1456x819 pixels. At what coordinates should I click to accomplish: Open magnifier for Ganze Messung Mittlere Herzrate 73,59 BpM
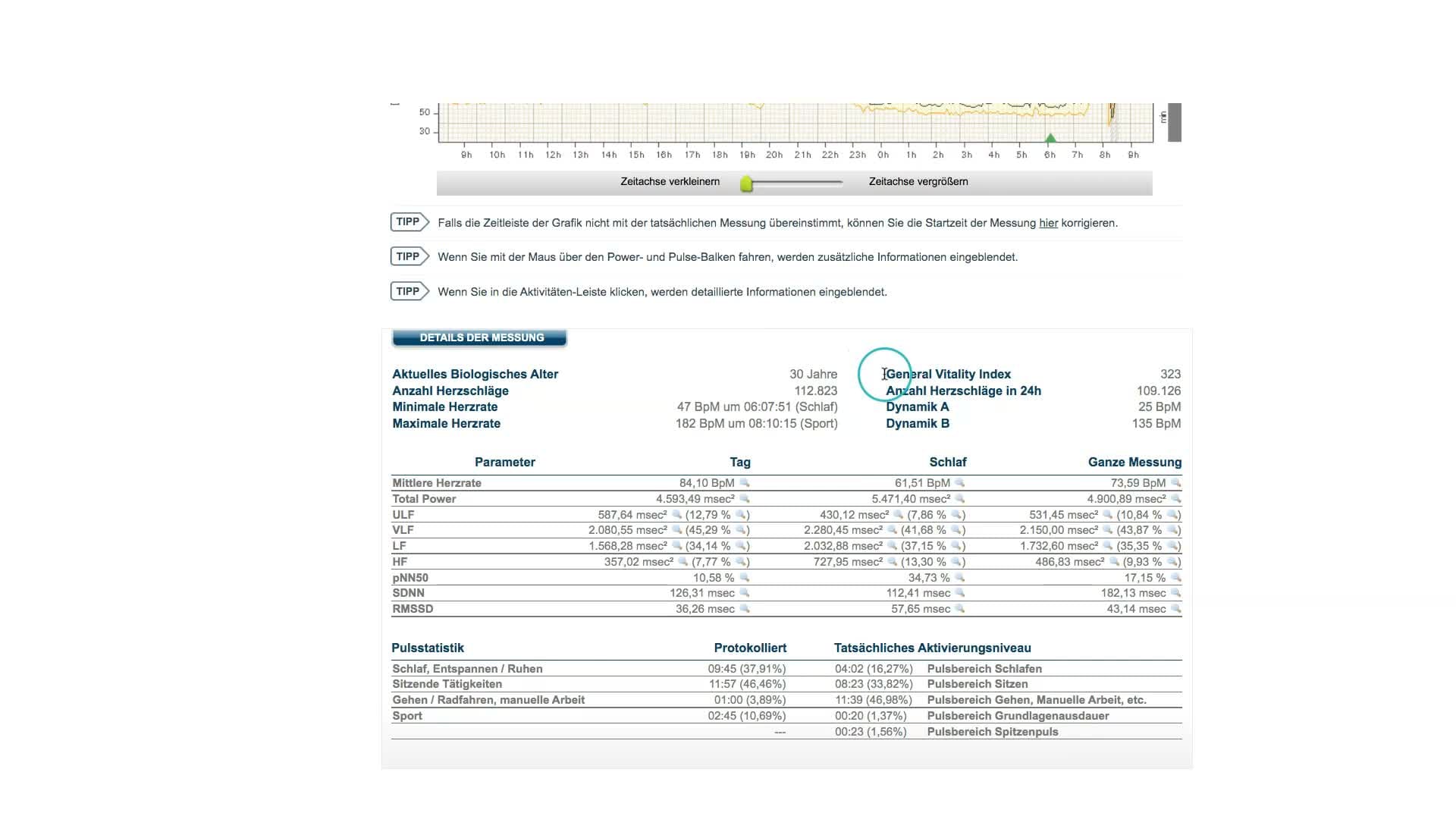[1176, 483]
